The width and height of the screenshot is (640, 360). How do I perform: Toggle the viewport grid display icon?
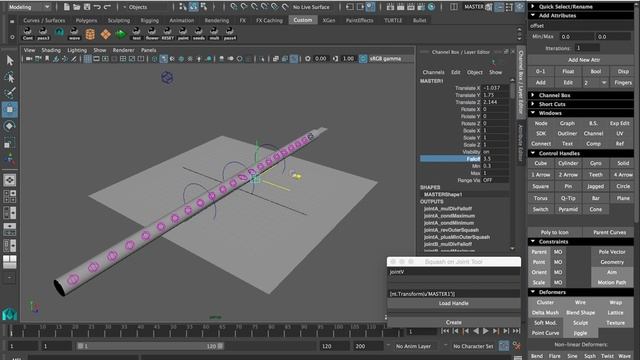(87, 59)
